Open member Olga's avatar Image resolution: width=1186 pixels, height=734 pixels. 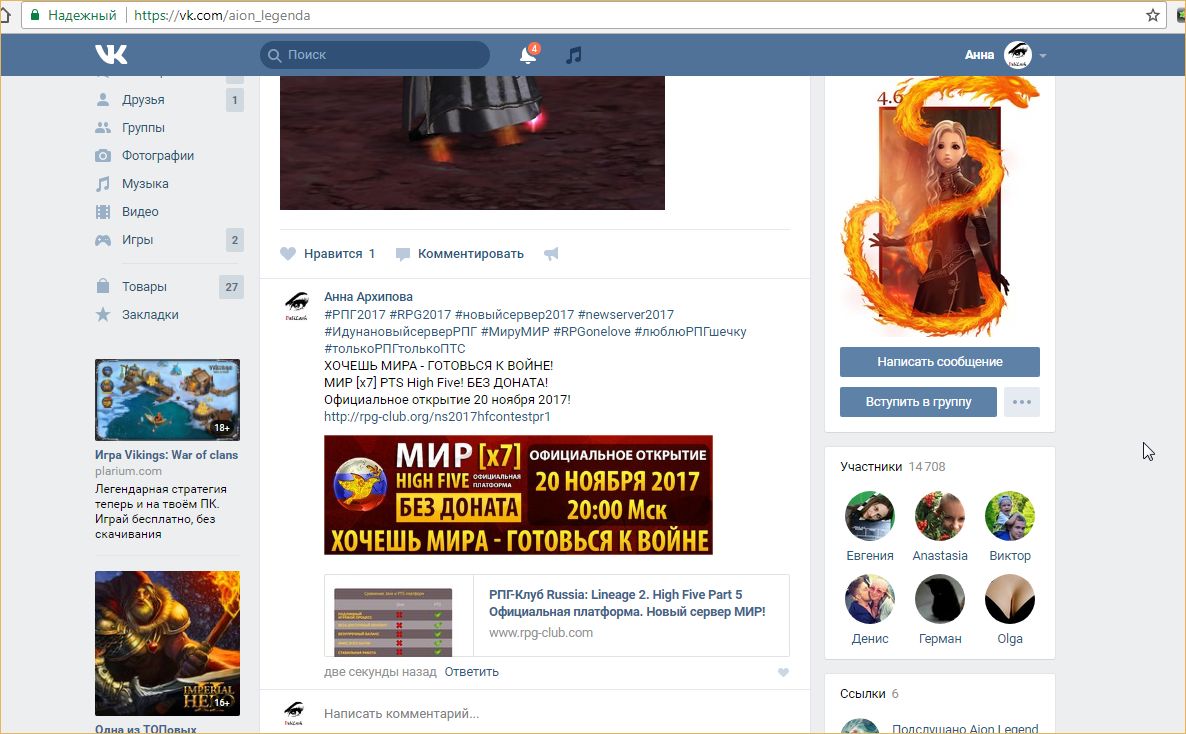[1010, 599]
